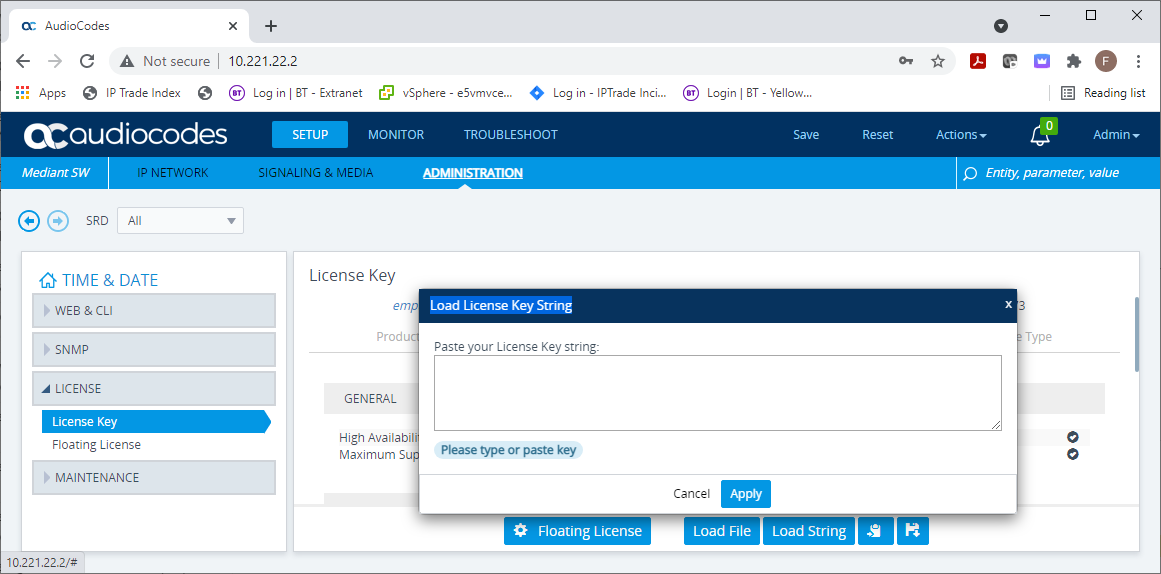Go forward with the blue right arrow
The image size is (1161, 574).
pos(58,221)
